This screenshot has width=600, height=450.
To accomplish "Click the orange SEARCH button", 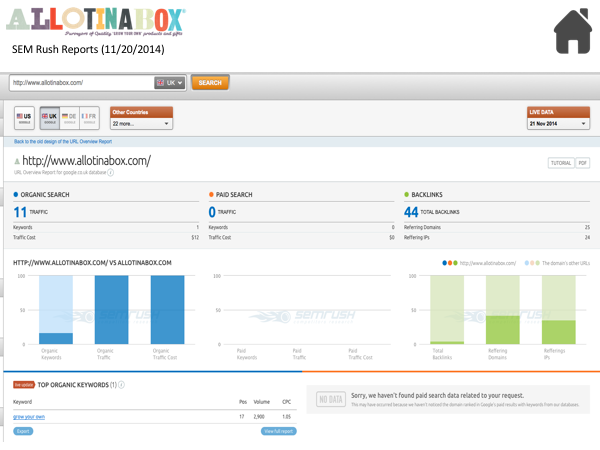I will click(x=210, y=83).
